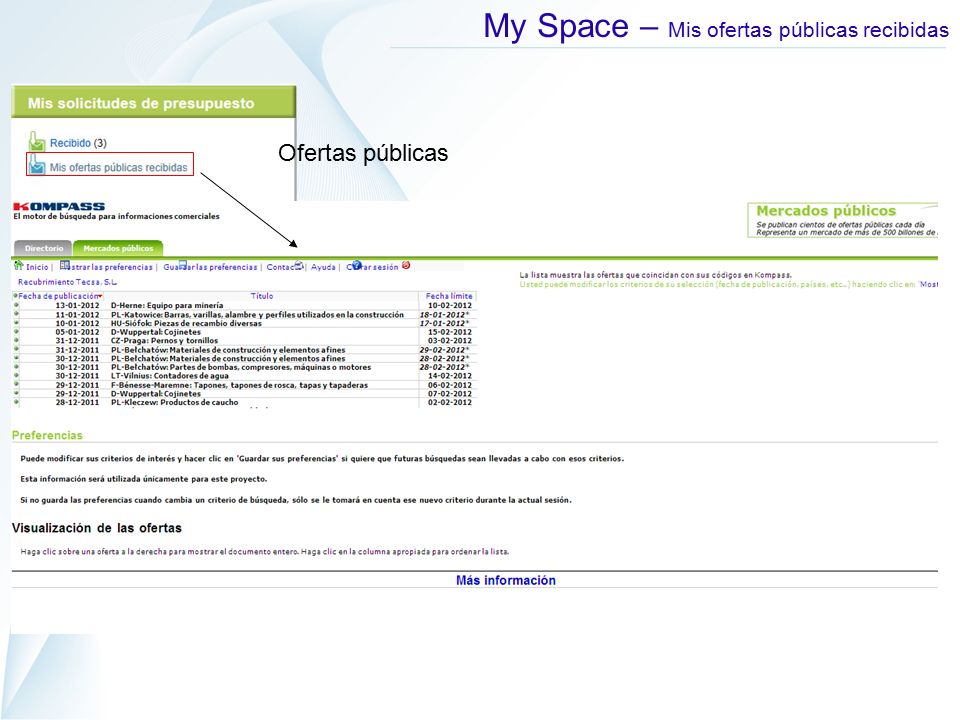This screenshot has height=720, width=960.
Task: Click deadline date 03-02-2012
Action: [450, 340]
